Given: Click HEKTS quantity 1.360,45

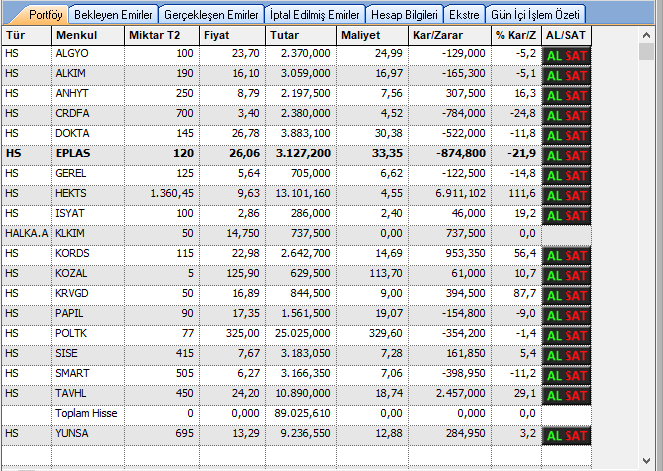Looking at the screenshot, I should click(x=172, y=194).
